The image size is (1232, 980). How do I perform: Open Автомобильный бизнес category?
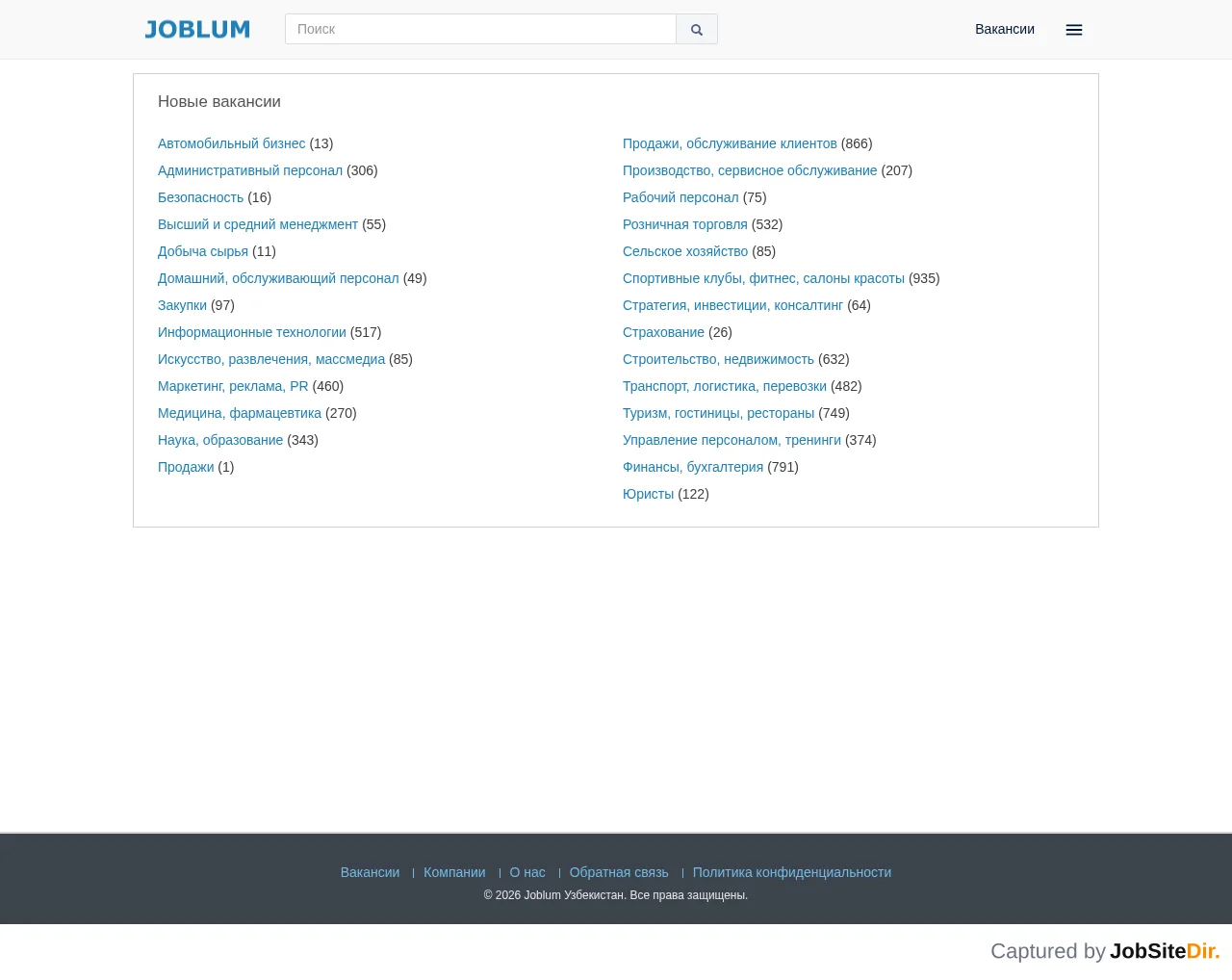click(x=231, y=143)
